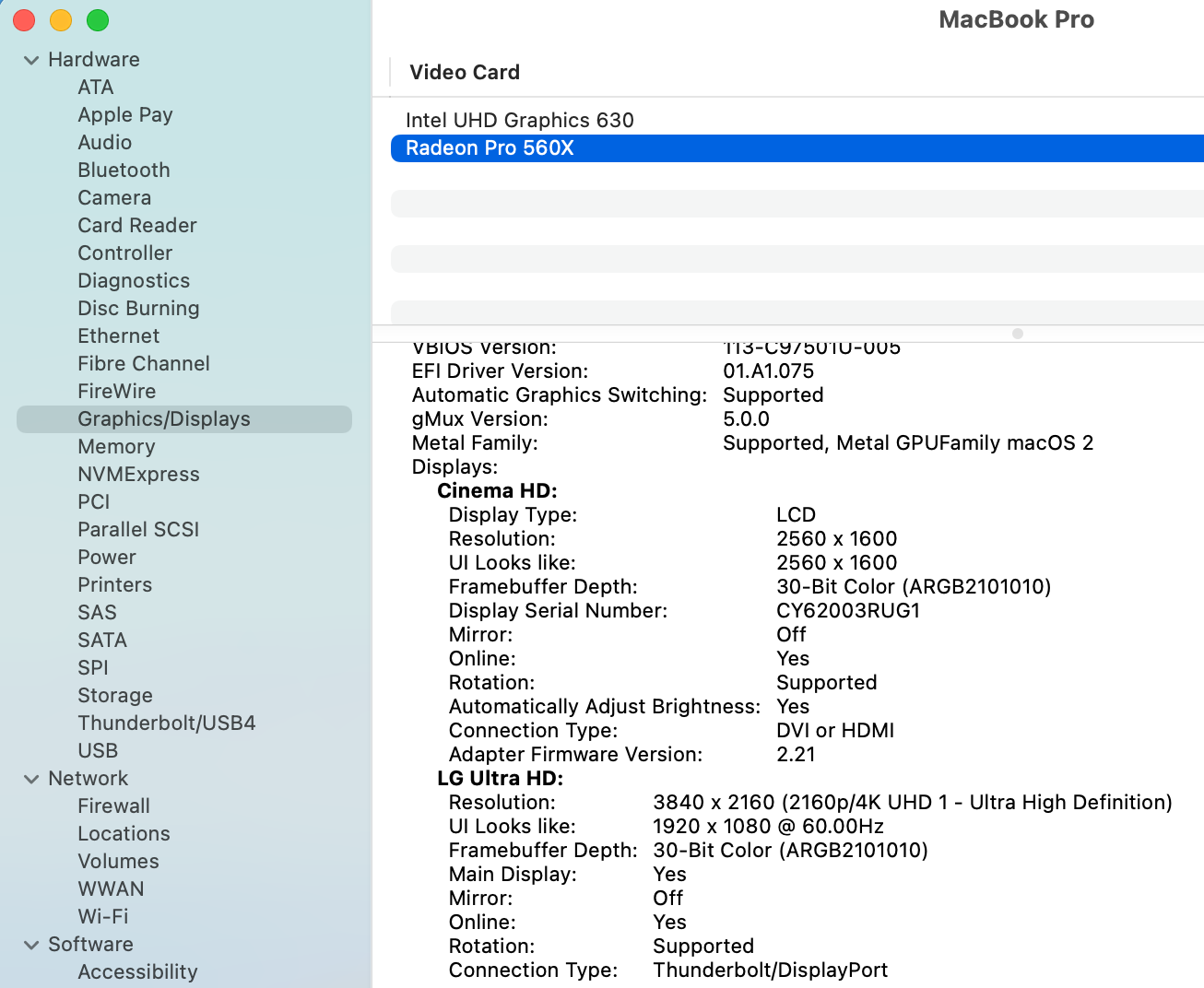This screenshot has height=988, width=1204.
Task: Show Storage information
Action: pos(115,696)
